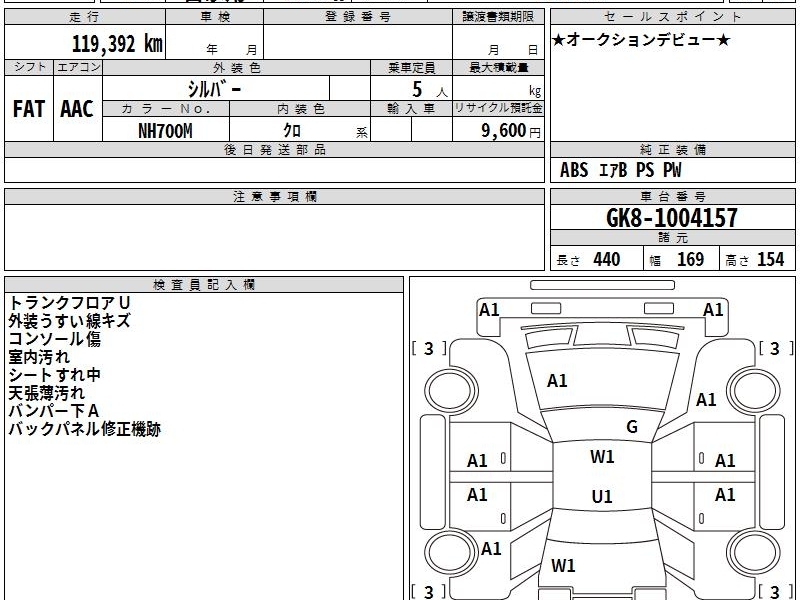
Task: Click the exterior color シルバー
Action: [214, 90]
